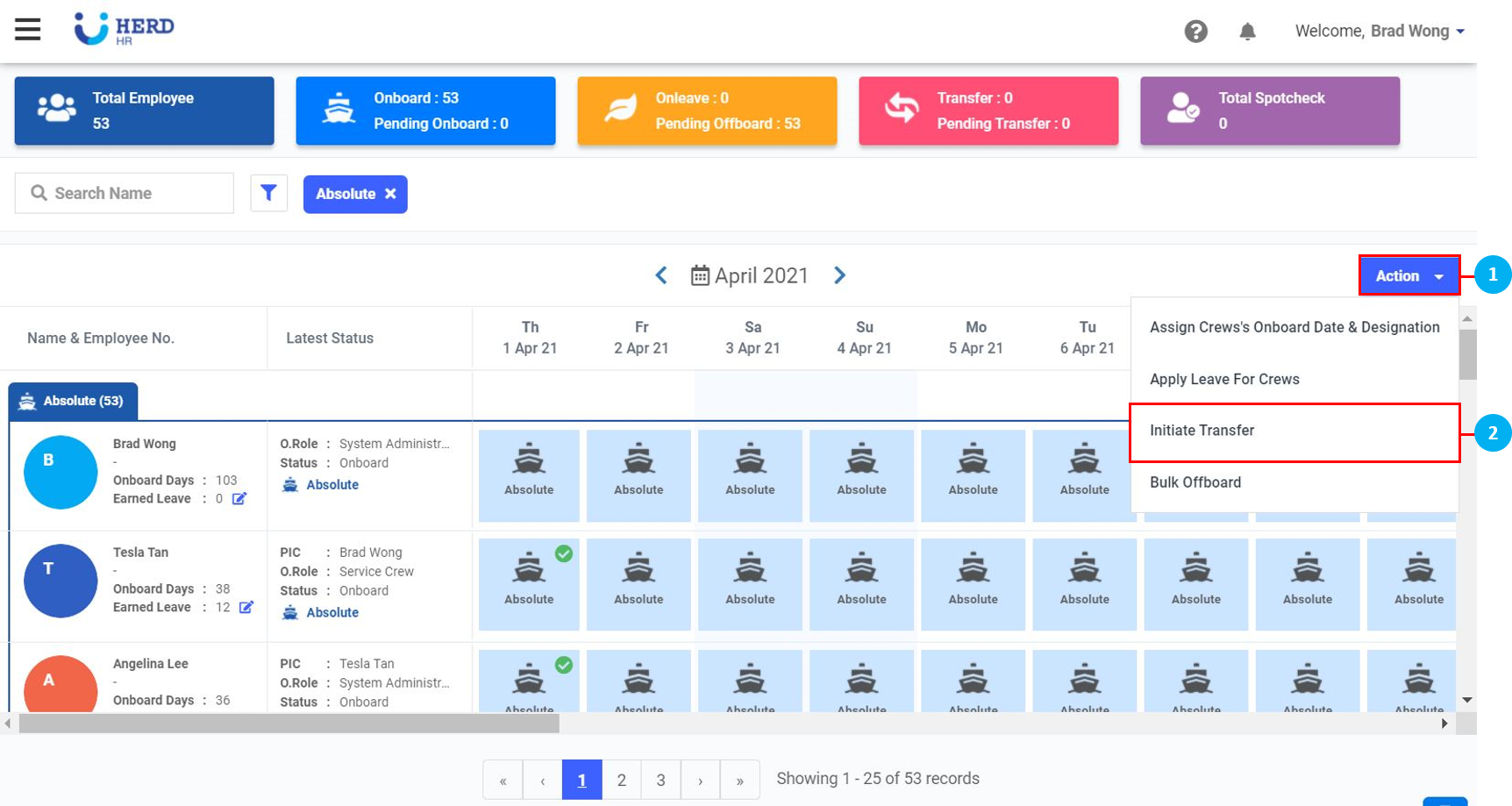
Task: Remove the Absolute filter chip
Action: (390, 194)
